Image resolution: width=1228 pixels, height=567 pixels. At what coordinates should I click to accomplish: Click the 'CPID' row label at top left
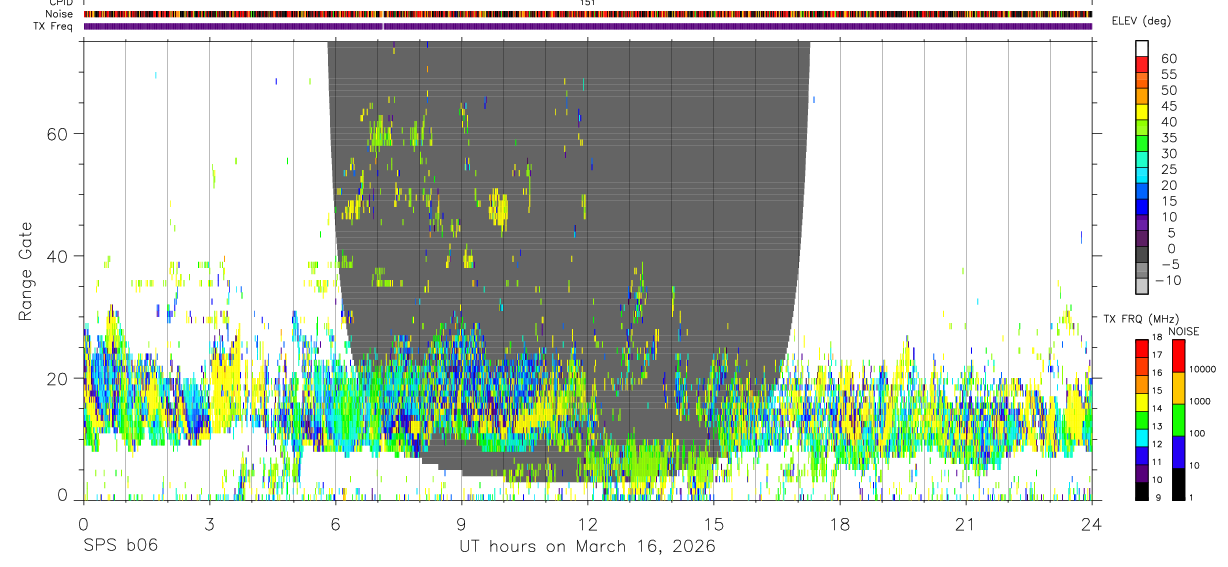pyautogui.click(x=59, y=3)
